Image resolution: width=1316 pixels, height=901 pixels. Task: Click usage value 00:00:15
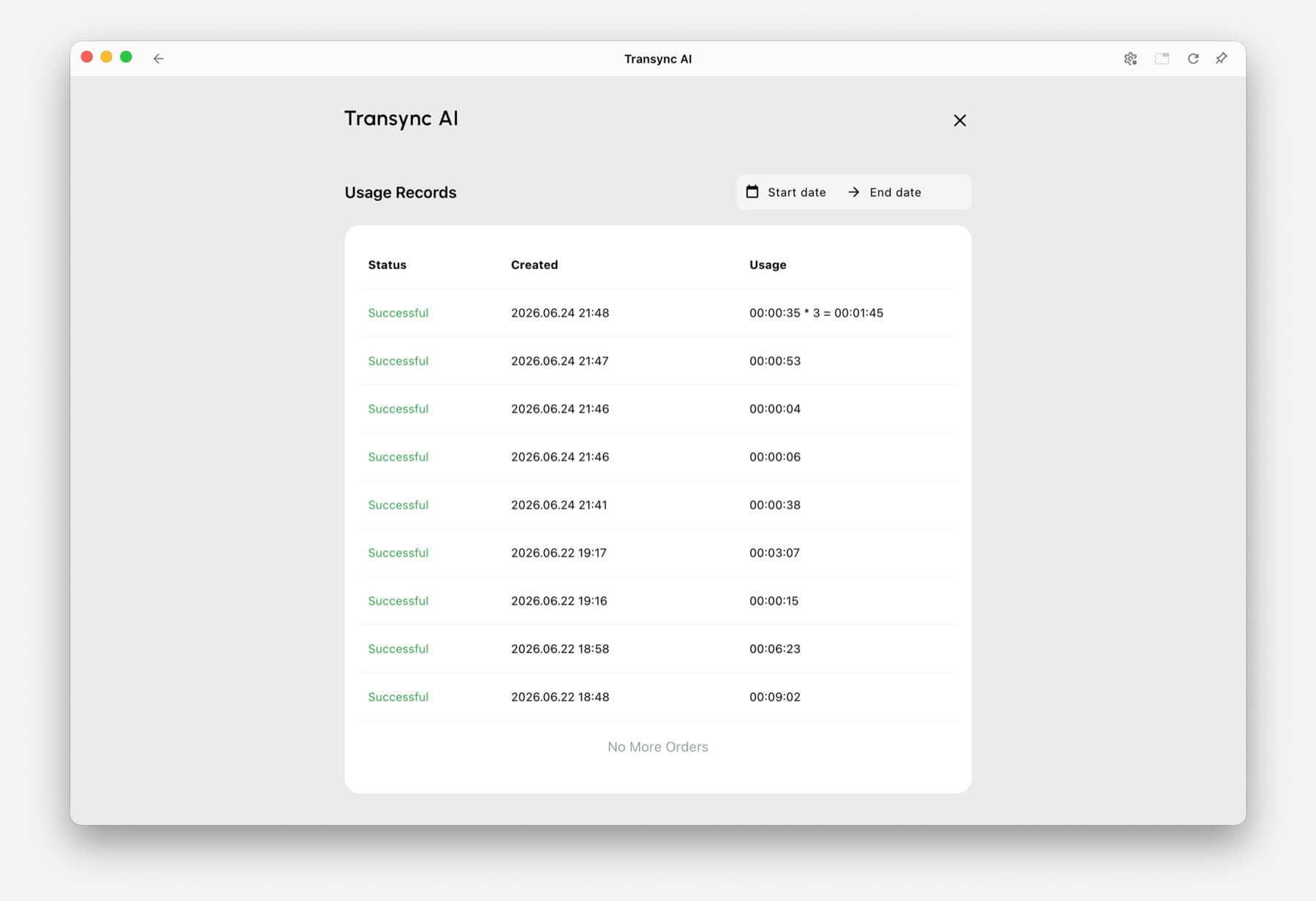[774, 601]
